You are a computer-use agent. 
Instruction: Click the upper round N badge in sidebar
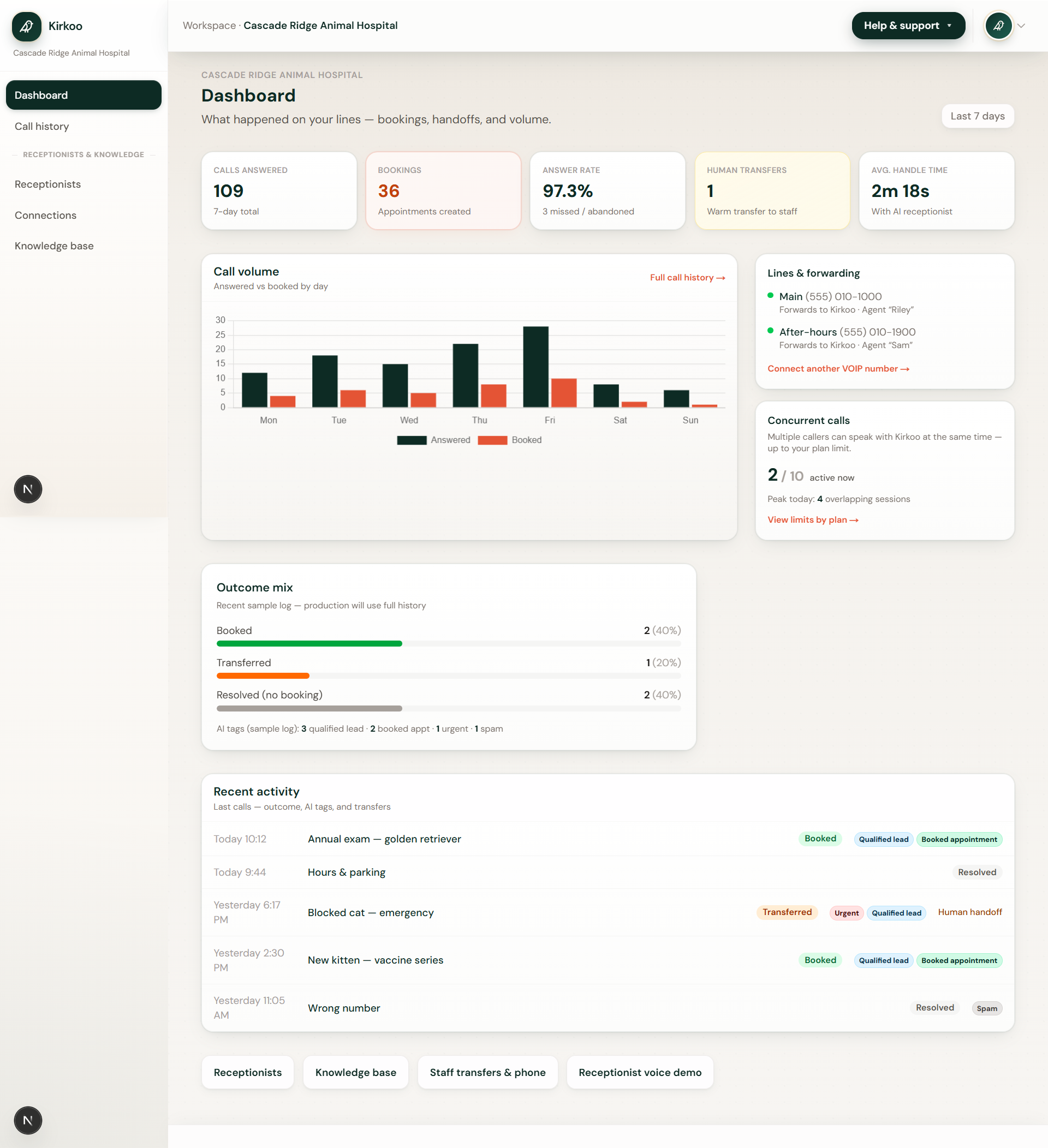click(x=28, y=489)
